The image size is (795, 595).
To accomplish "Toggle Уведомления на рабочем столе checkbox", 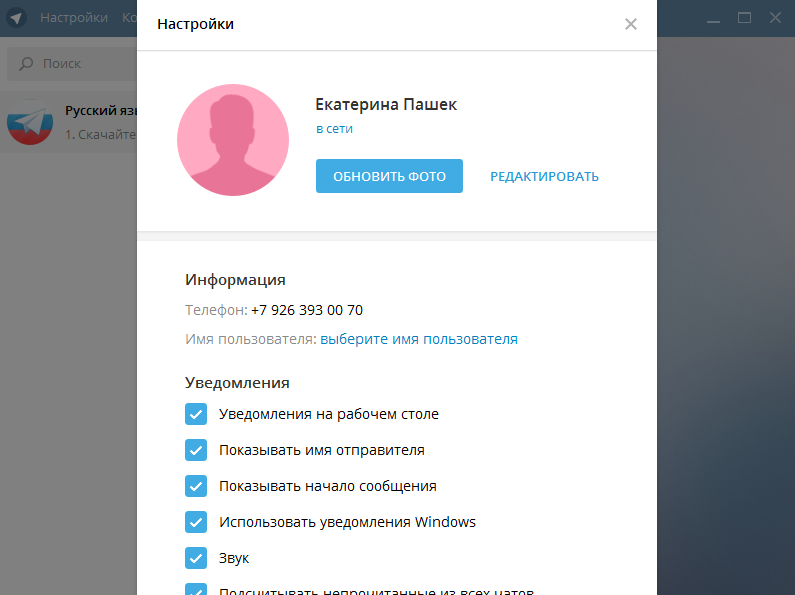I will [x=196, y=414].
